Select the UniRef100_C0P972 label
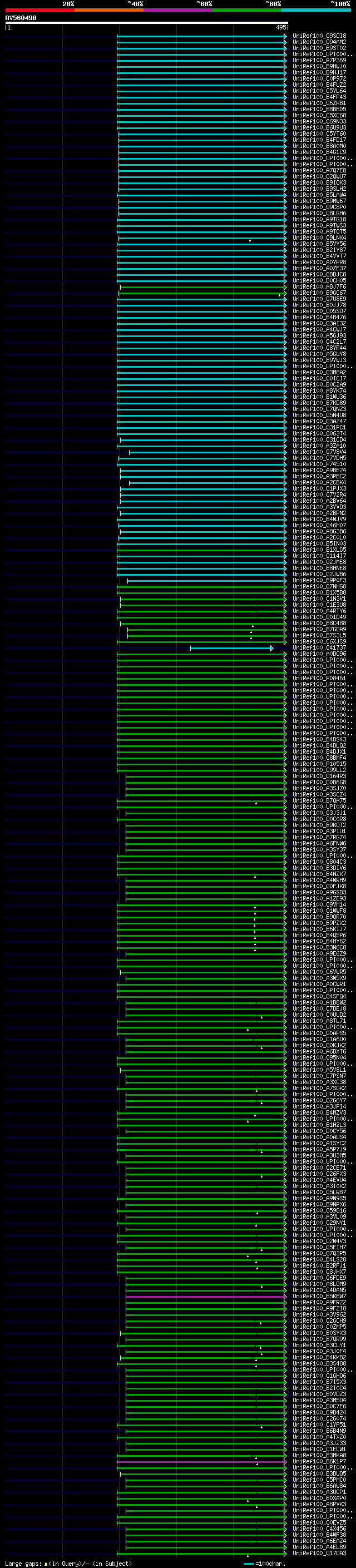 (x=319, y=78)
